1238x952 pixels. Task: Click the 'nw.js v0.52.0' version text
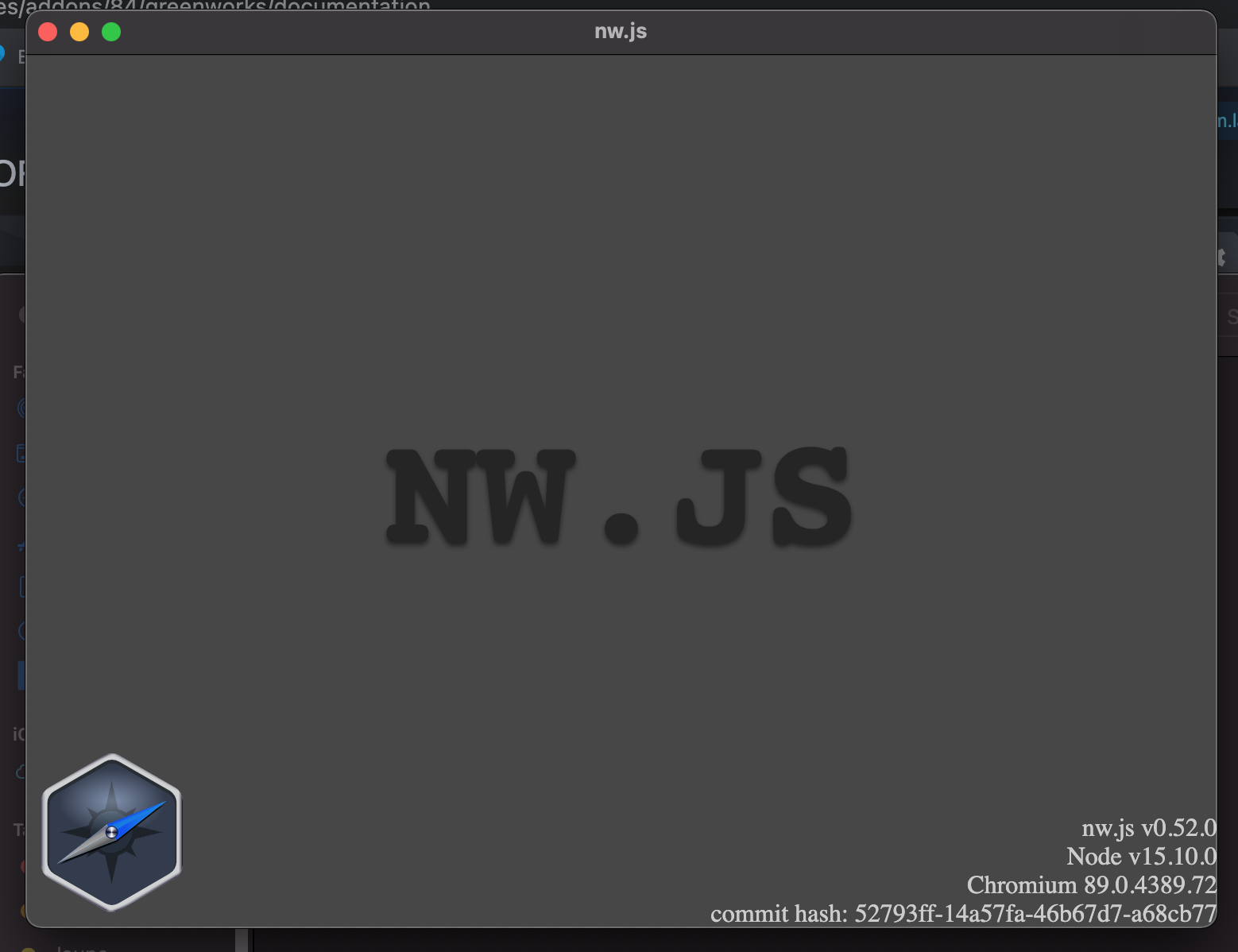(x=1149, y=828)
